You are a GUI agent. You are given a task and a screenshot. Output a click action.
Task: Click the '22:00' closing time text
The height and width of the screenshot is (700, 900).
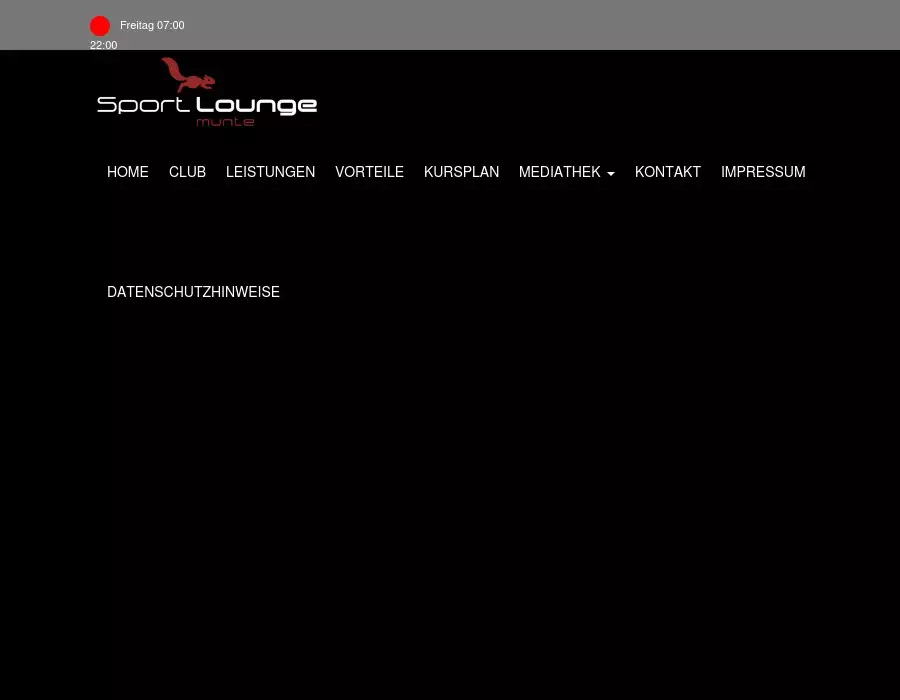[x=103, y=45]
